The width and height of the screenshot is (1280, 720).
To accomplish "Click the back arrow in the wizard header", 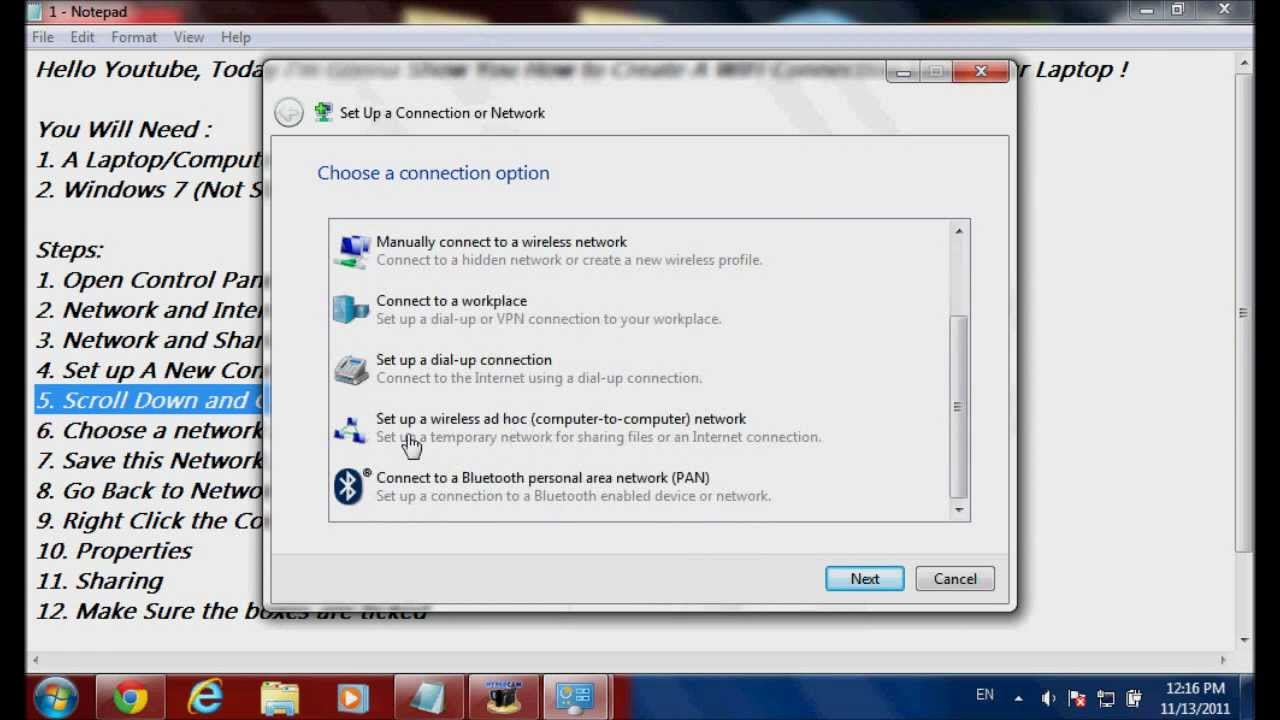I will [289, 113].
